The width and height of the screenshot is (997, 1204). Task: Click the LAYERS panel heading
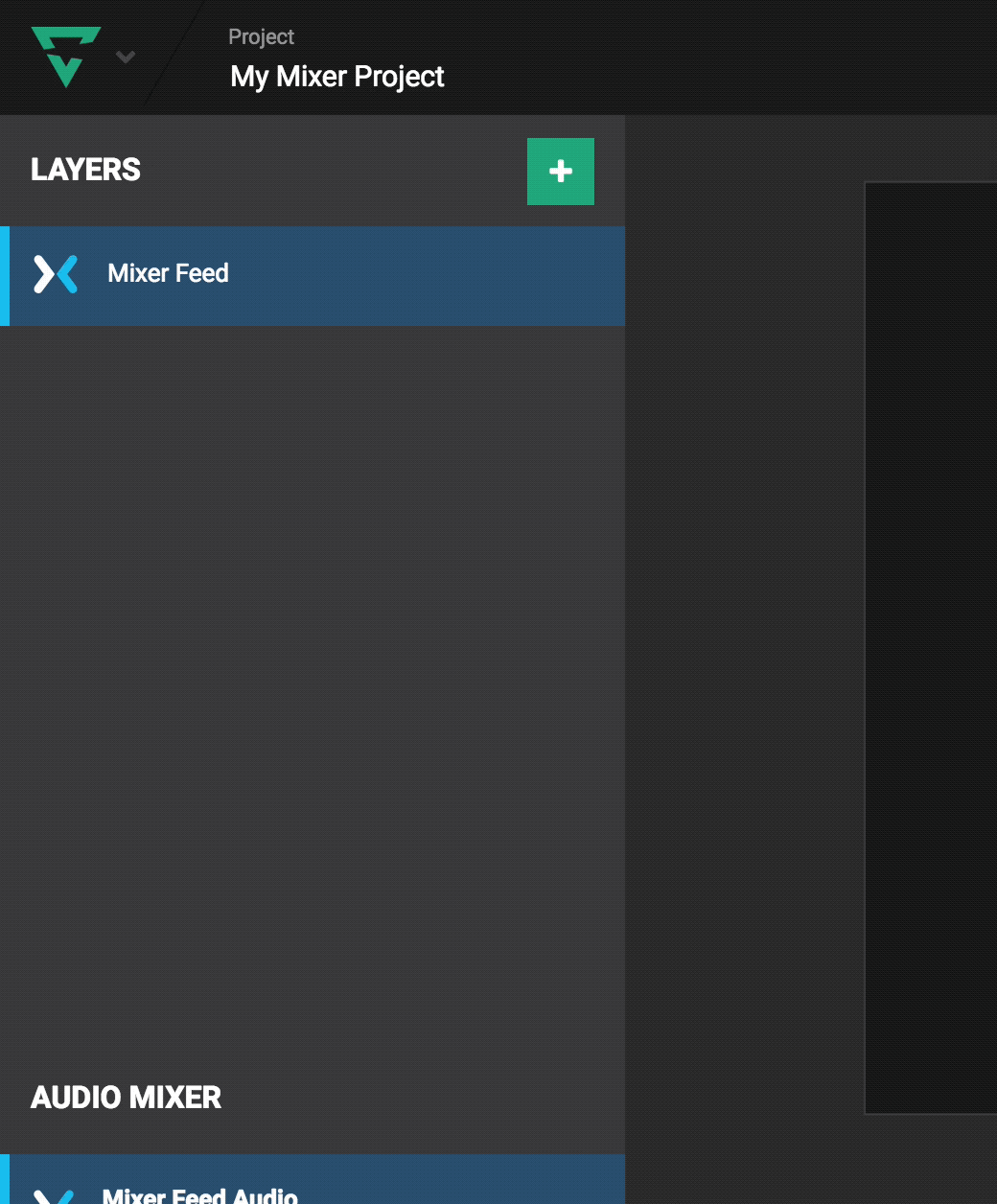coord(85,170)
